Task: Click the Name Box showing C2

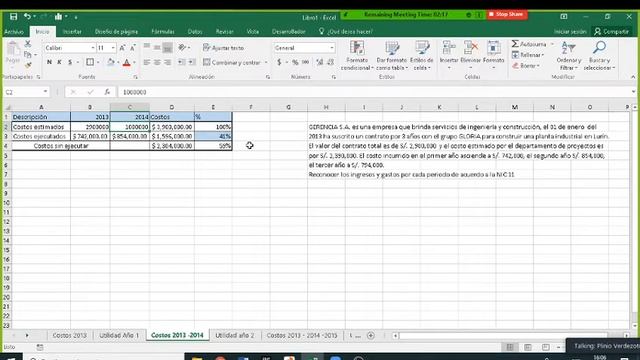Action: tap(26, 92)
